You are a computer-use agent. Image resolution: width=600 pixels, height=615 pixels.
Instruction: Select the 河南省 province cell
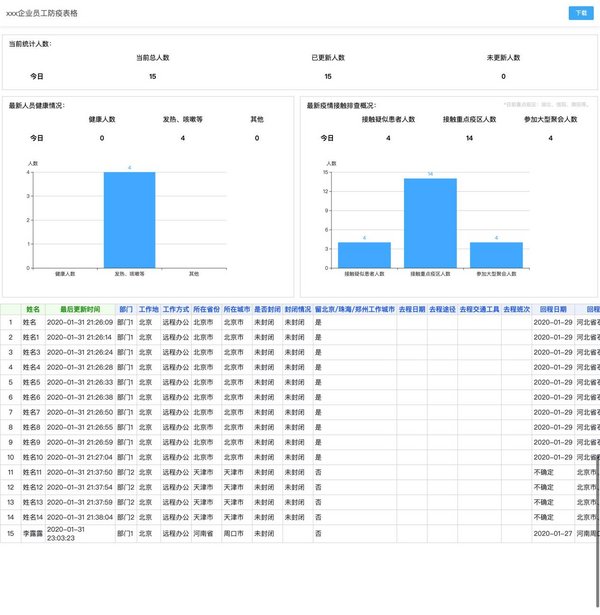(x=205, y=535)
